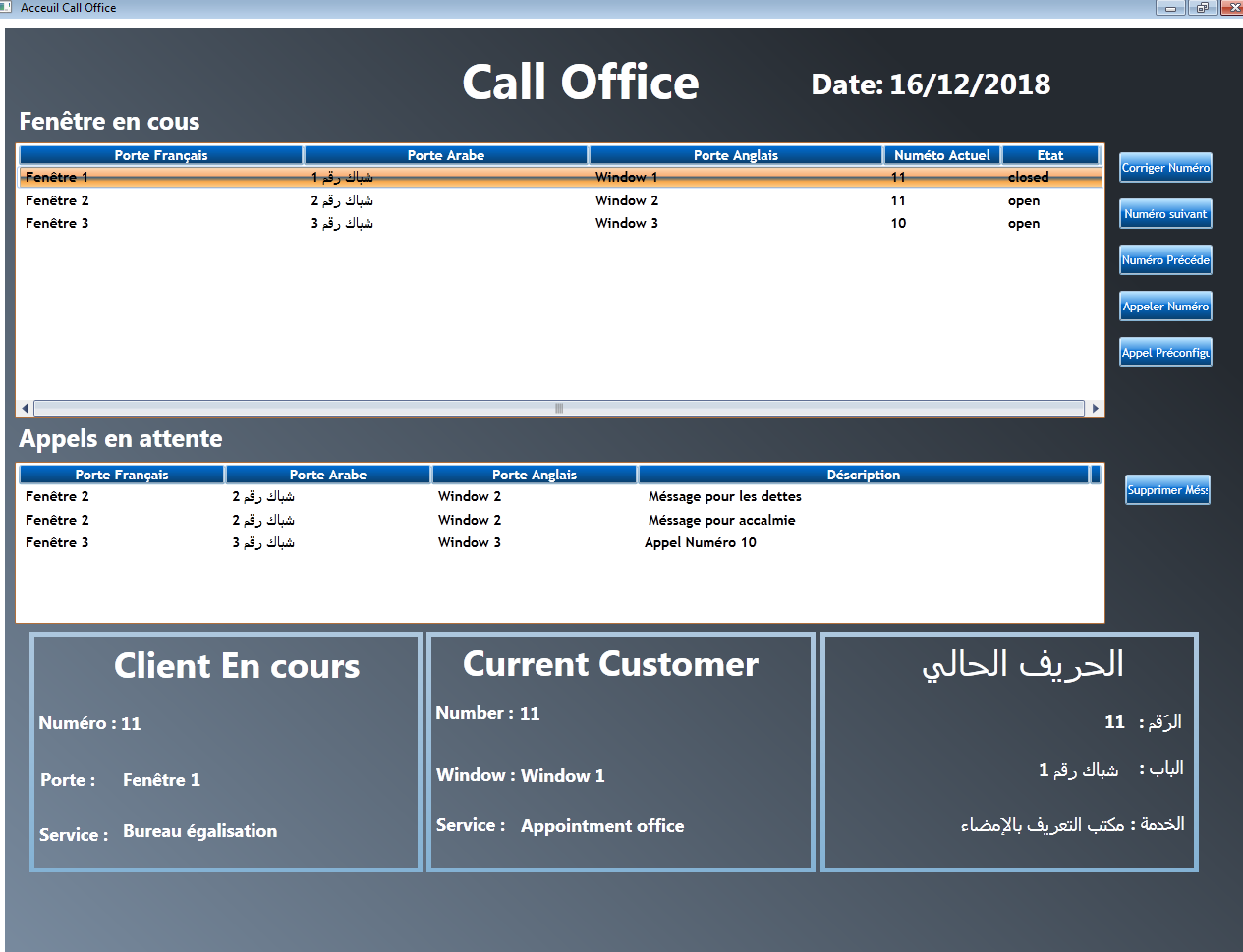1243x952 pixels.
Task: Click the right arrow of horizontal scrollbar
Action: pos(1095,408)
